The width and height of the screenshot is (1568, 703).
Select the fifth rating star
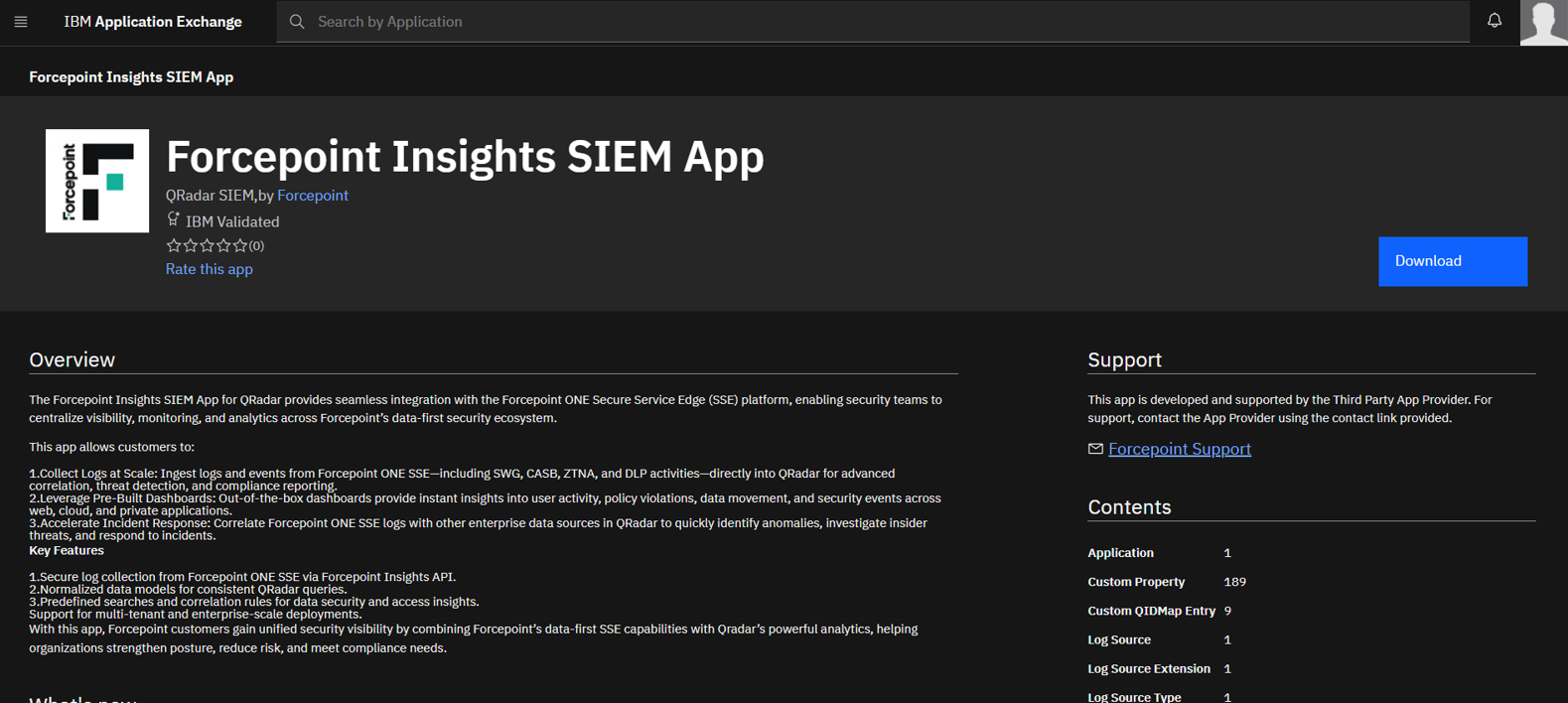[239, 245]
